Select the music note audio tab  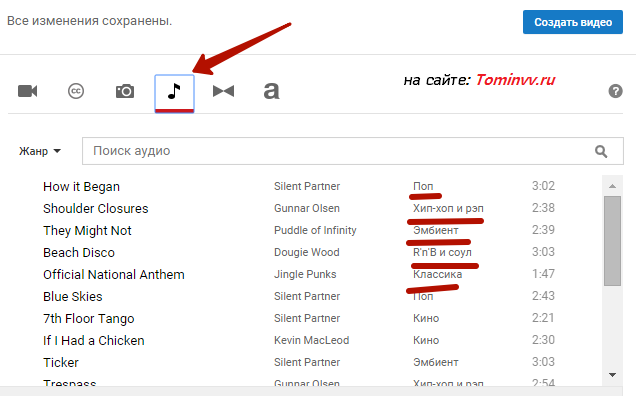(174, 93)
